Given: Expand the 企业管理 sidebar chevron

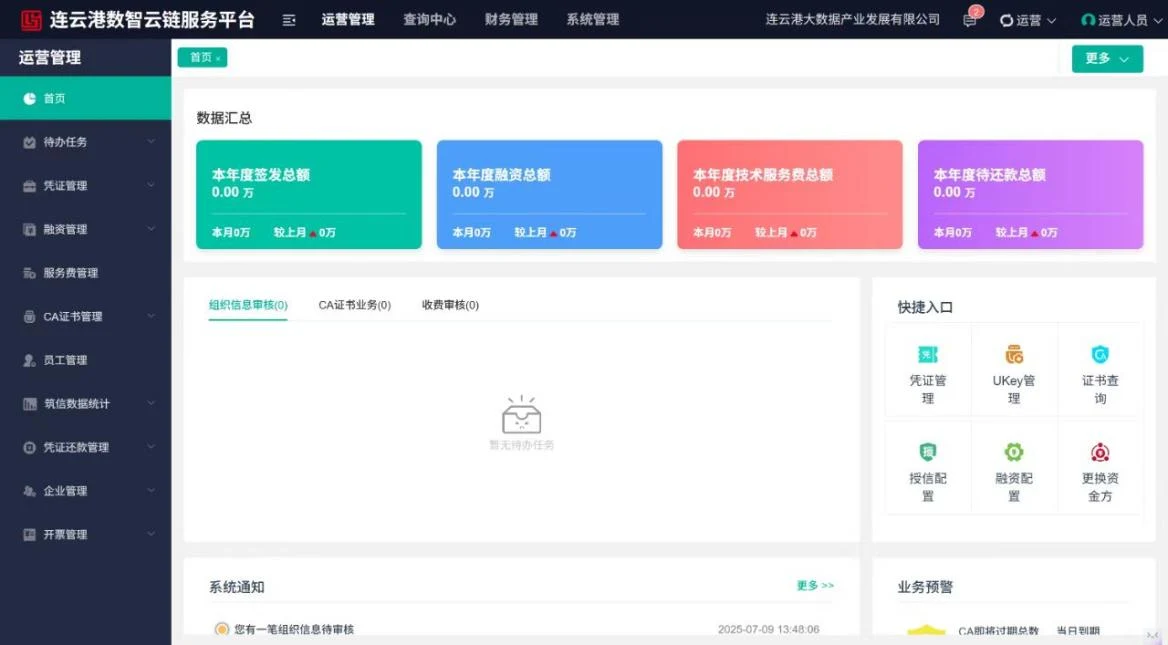Looking at the screenshot, I should click(151, 490).
